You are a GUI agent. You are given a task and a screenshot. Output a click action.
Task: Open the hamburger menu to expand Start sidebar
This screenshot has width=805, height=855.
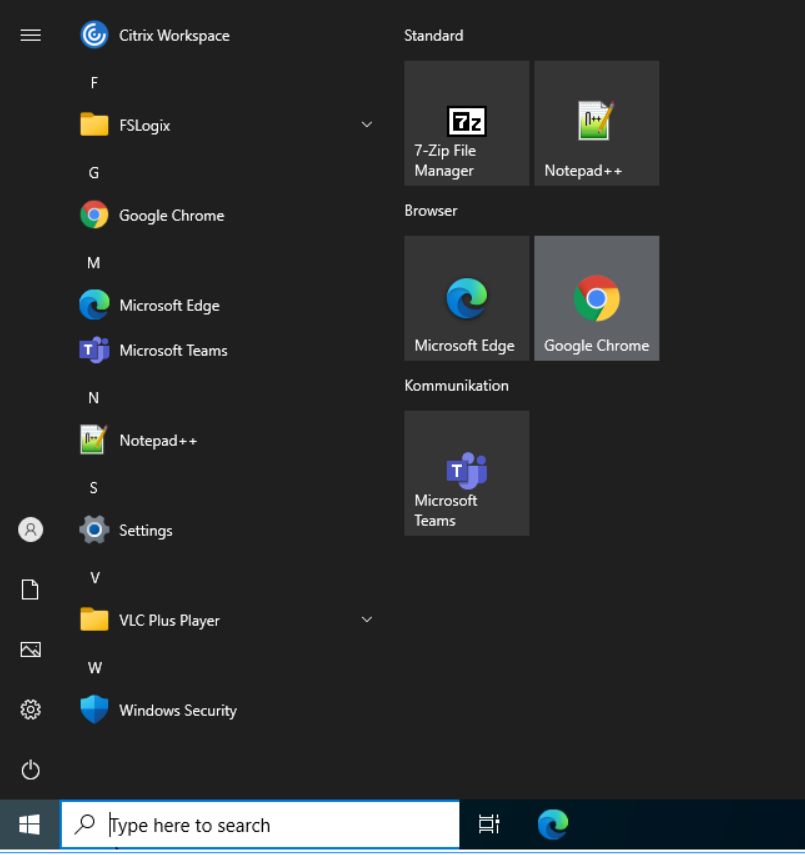[31, 35]
